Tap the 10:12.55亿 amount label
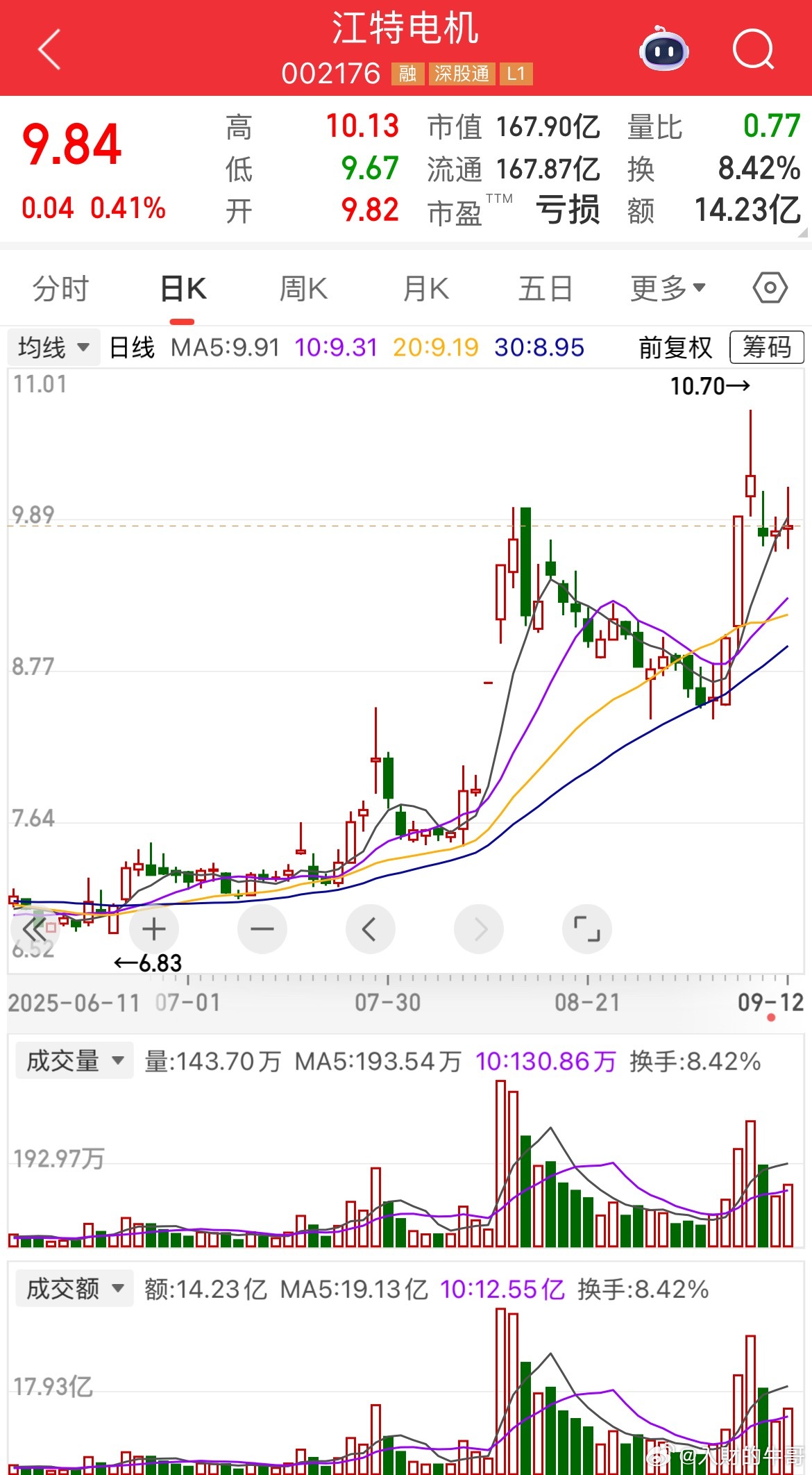 pyautogui.click(x=502, y=1289)
